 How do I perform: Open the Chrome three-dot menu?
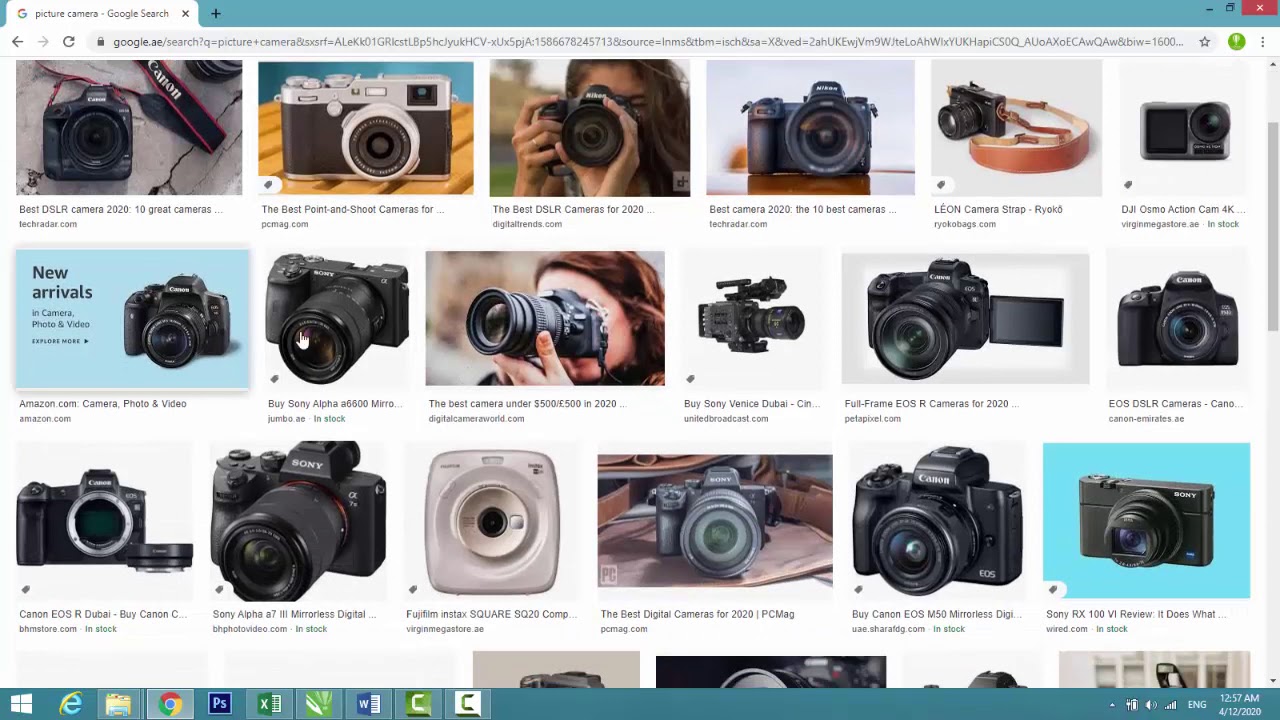tap(1263, 42)
